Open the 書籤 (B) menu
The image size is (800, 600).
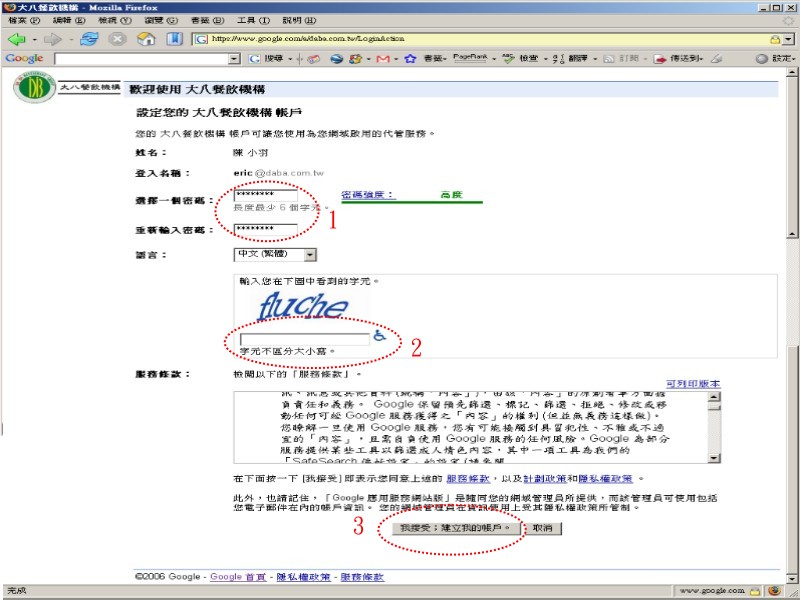(207, 20)
